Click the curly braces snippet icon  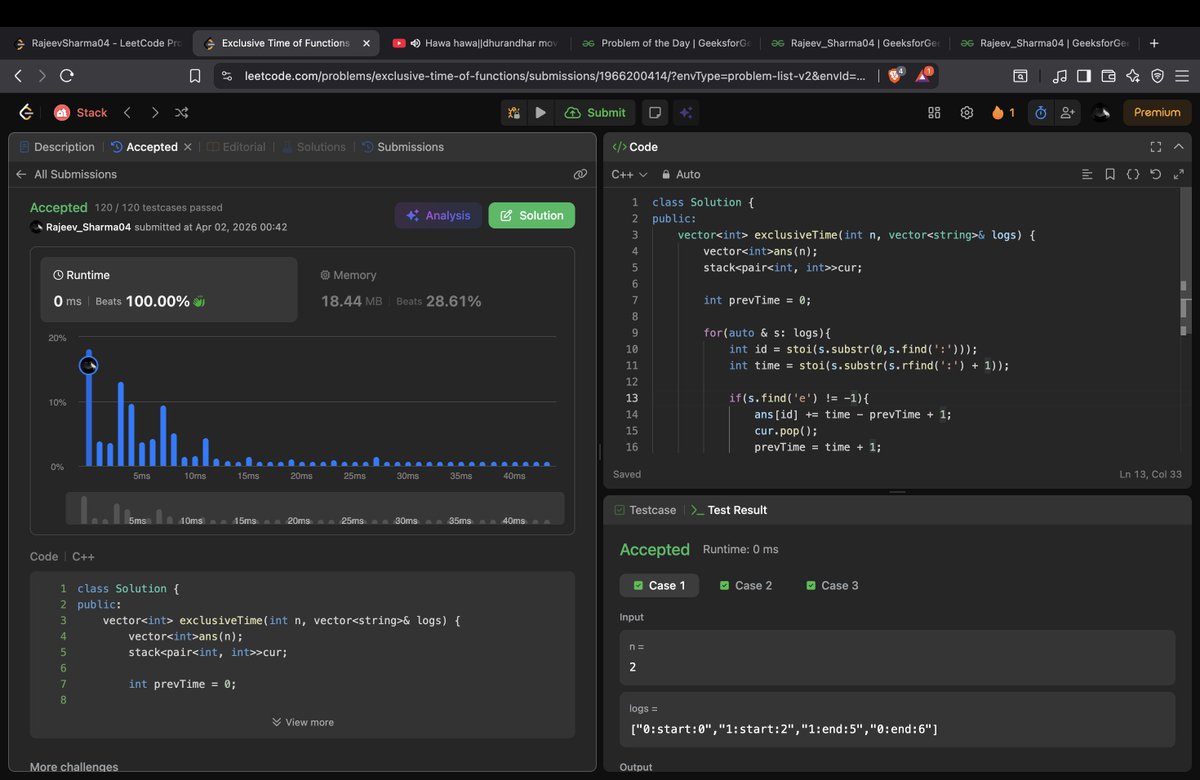click(x=1133, y=174)
